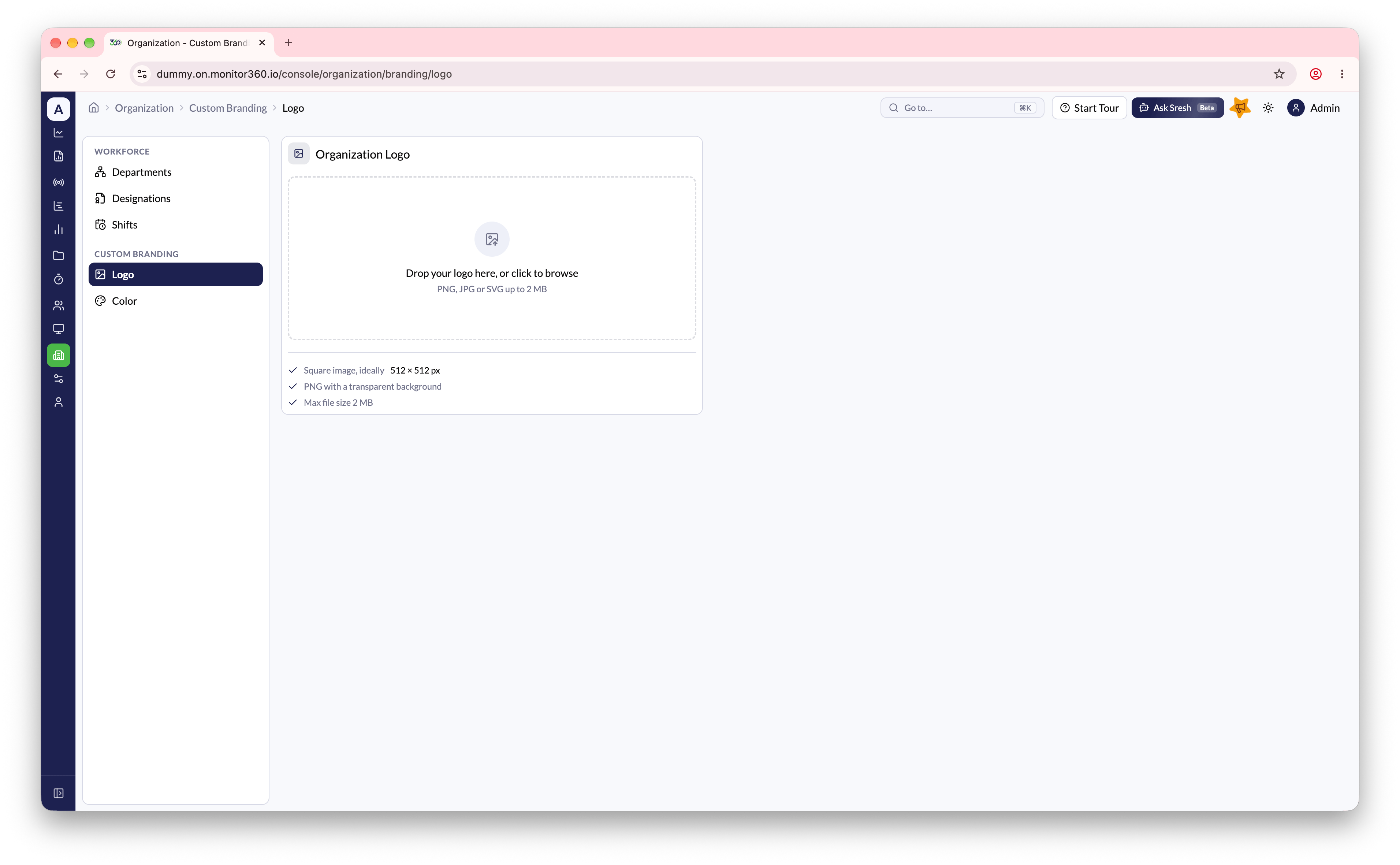Click the Start Tour button
This screenshot has height=865, width=1400.
[1089, 108]
